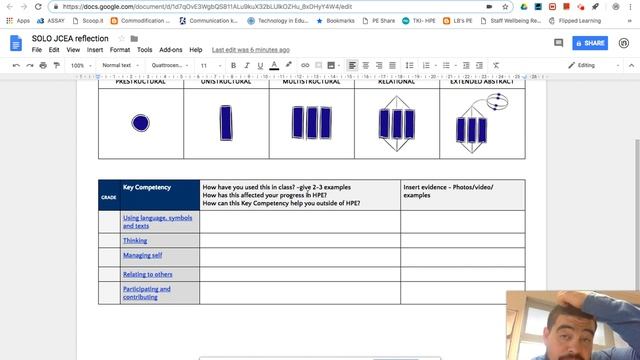
Task: Open the Flipped Learning bookmark
Action: pos(575,20)
